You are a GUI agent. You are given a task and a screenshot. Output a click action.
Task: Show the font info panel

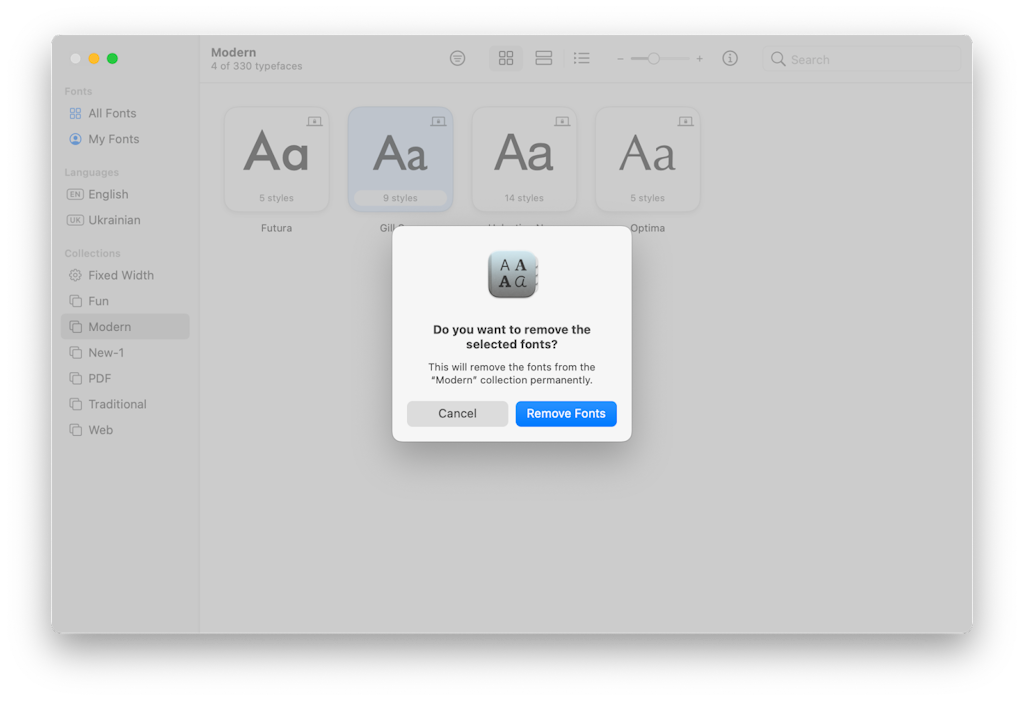coord(729,58)
